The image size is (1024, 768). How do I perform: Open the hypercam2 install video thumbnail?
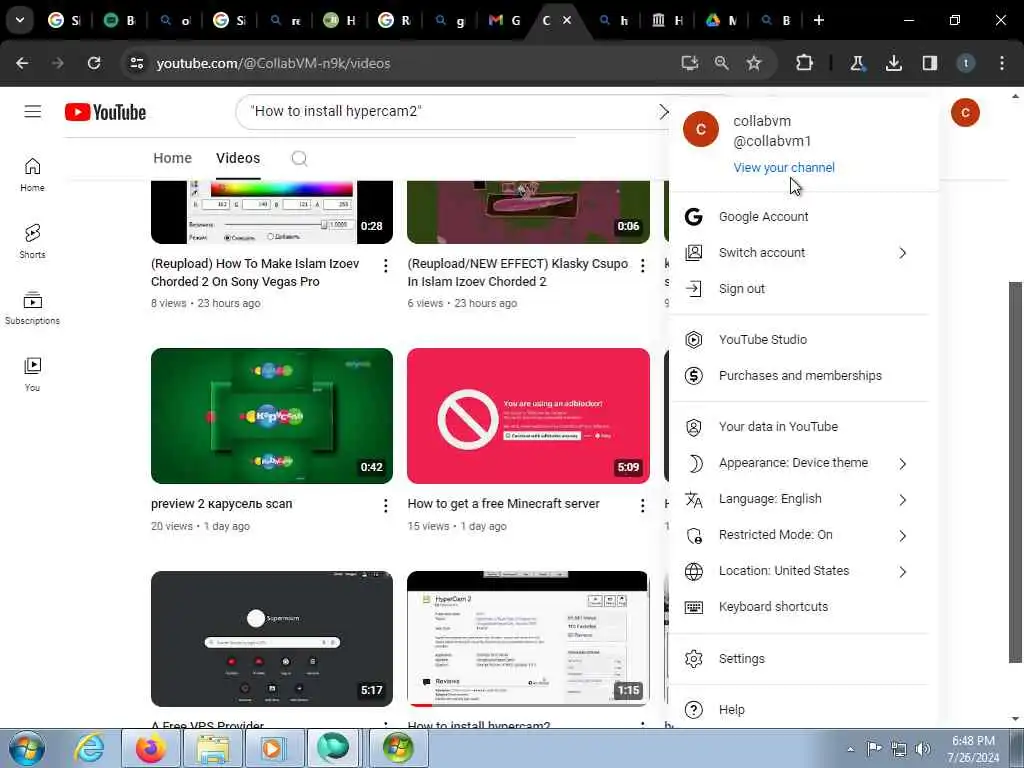point(528,639)
